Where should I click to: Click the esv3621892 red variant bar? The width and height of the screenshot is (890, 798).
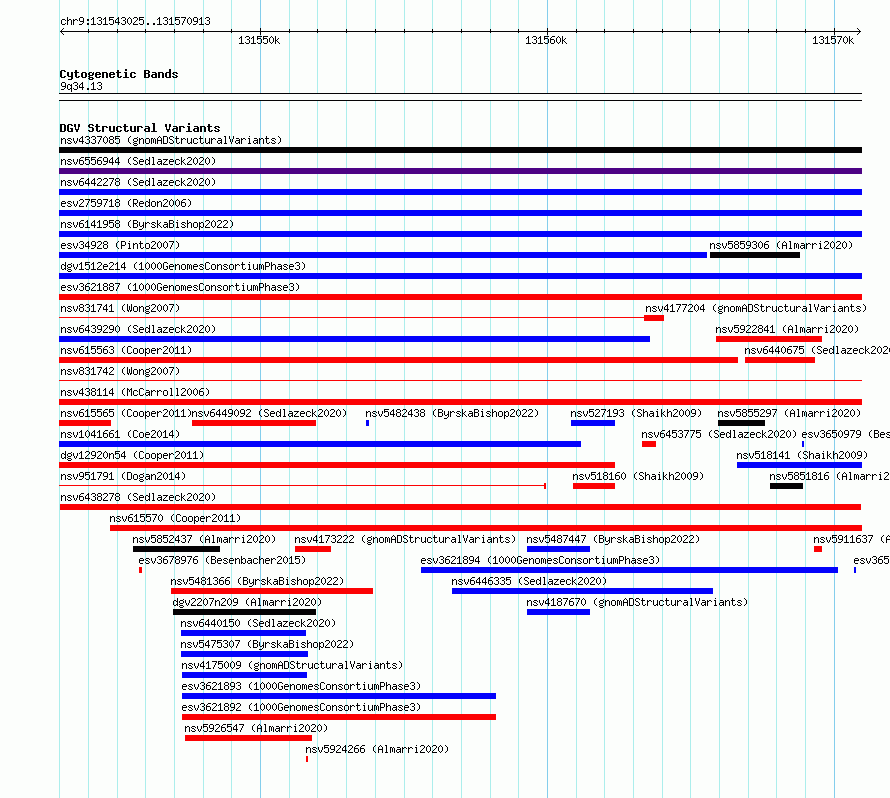click(x=339, y=717)
